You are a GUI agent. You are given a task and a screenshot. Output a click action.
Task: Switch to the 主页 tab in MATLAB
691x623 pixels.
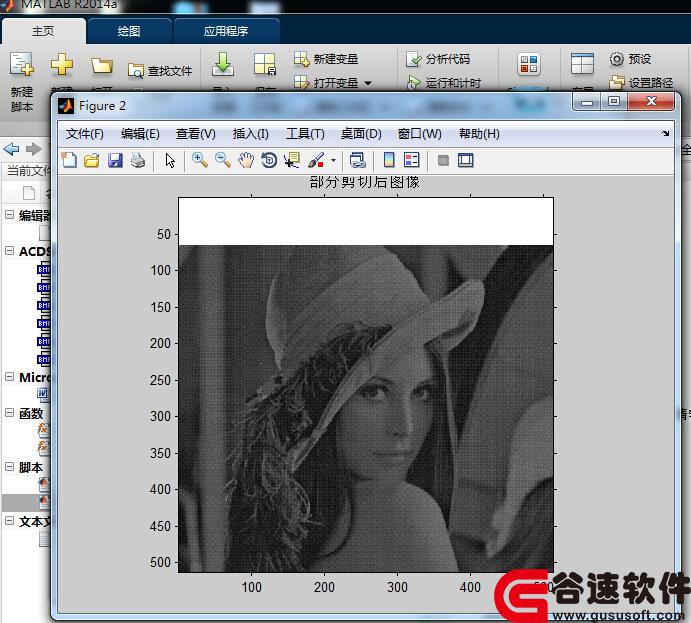click(43, 31)
